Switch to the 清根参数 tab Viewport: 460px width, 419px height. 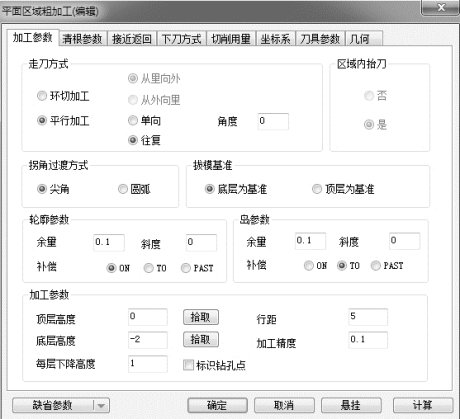tap(82, 39)
